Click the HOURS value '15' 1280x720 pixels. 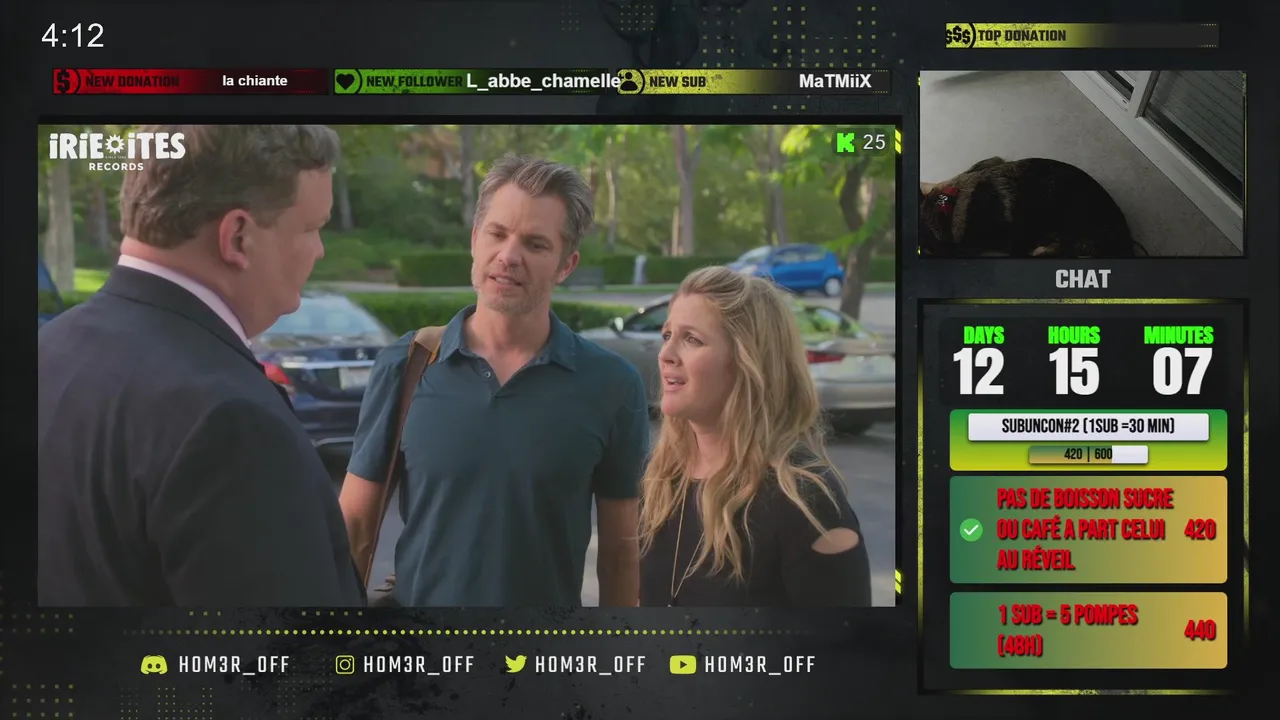click(1075, 373)
